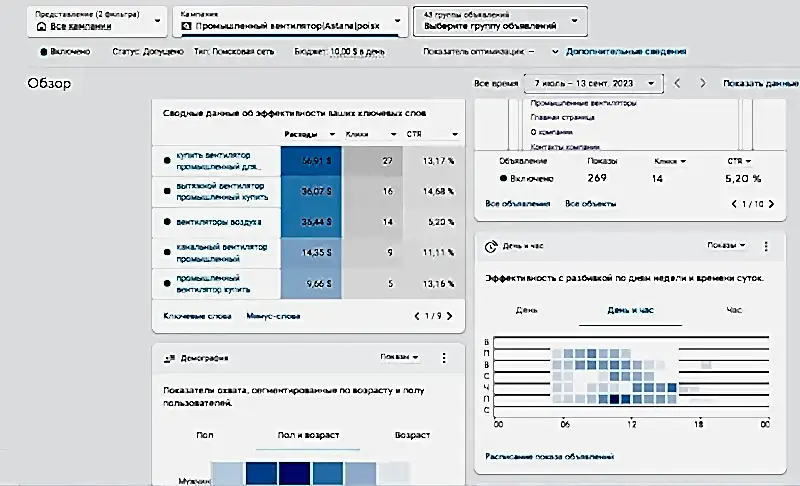Click the Демография card icon

point(169,359)
